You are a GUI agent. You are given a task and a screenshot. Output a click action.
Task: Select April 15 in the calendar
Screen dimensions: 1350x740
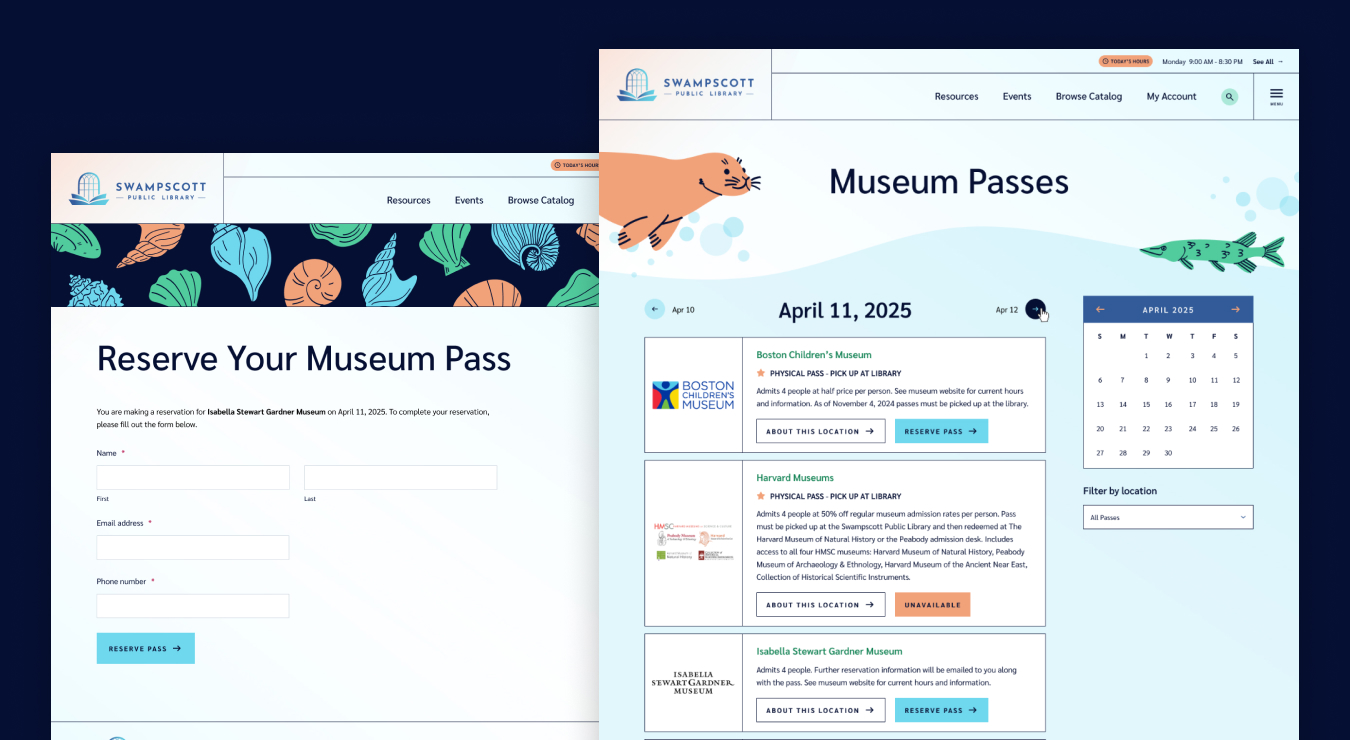coord(1146,404)
